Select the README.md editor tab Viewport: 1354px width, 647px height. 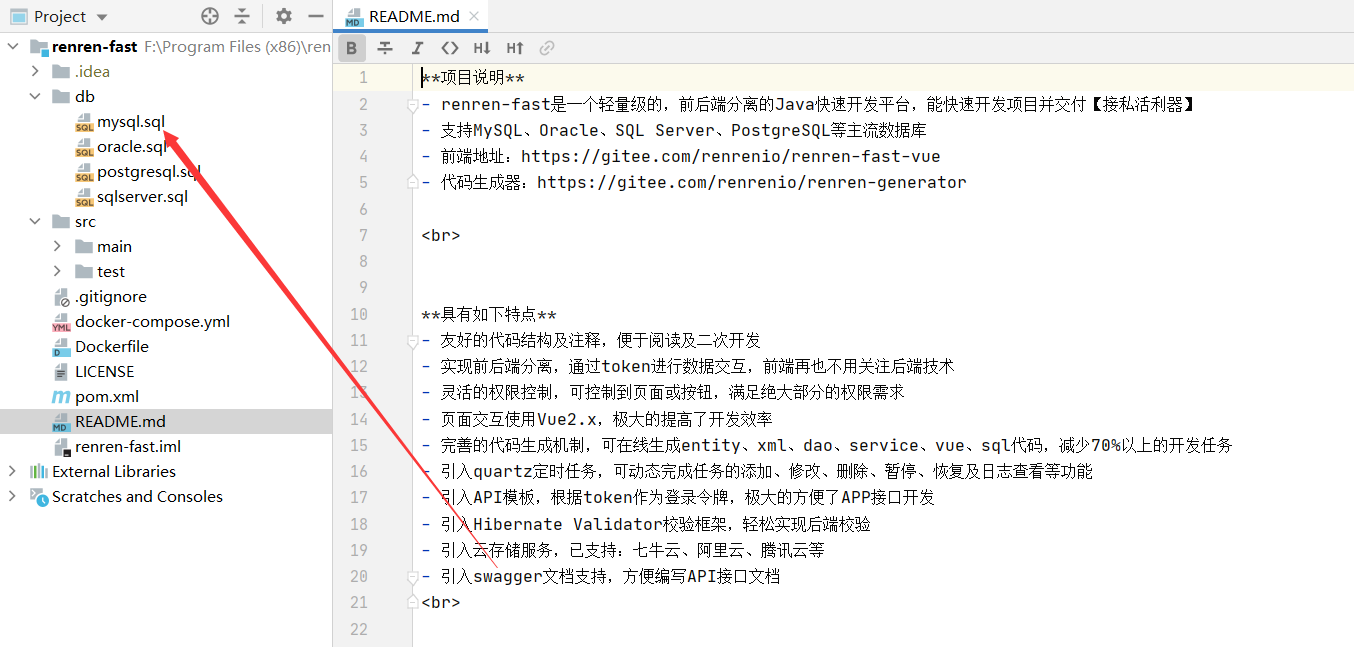[x=414, y=16]
